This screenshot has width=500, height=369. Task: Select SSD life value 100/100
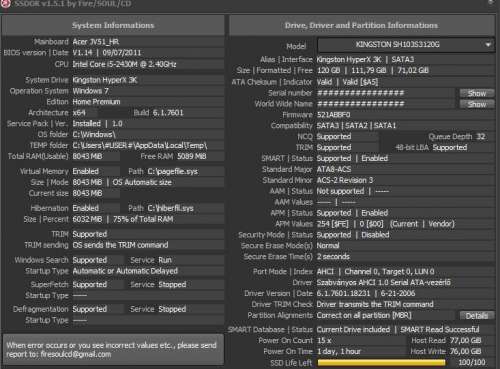(x=472, y=362)
